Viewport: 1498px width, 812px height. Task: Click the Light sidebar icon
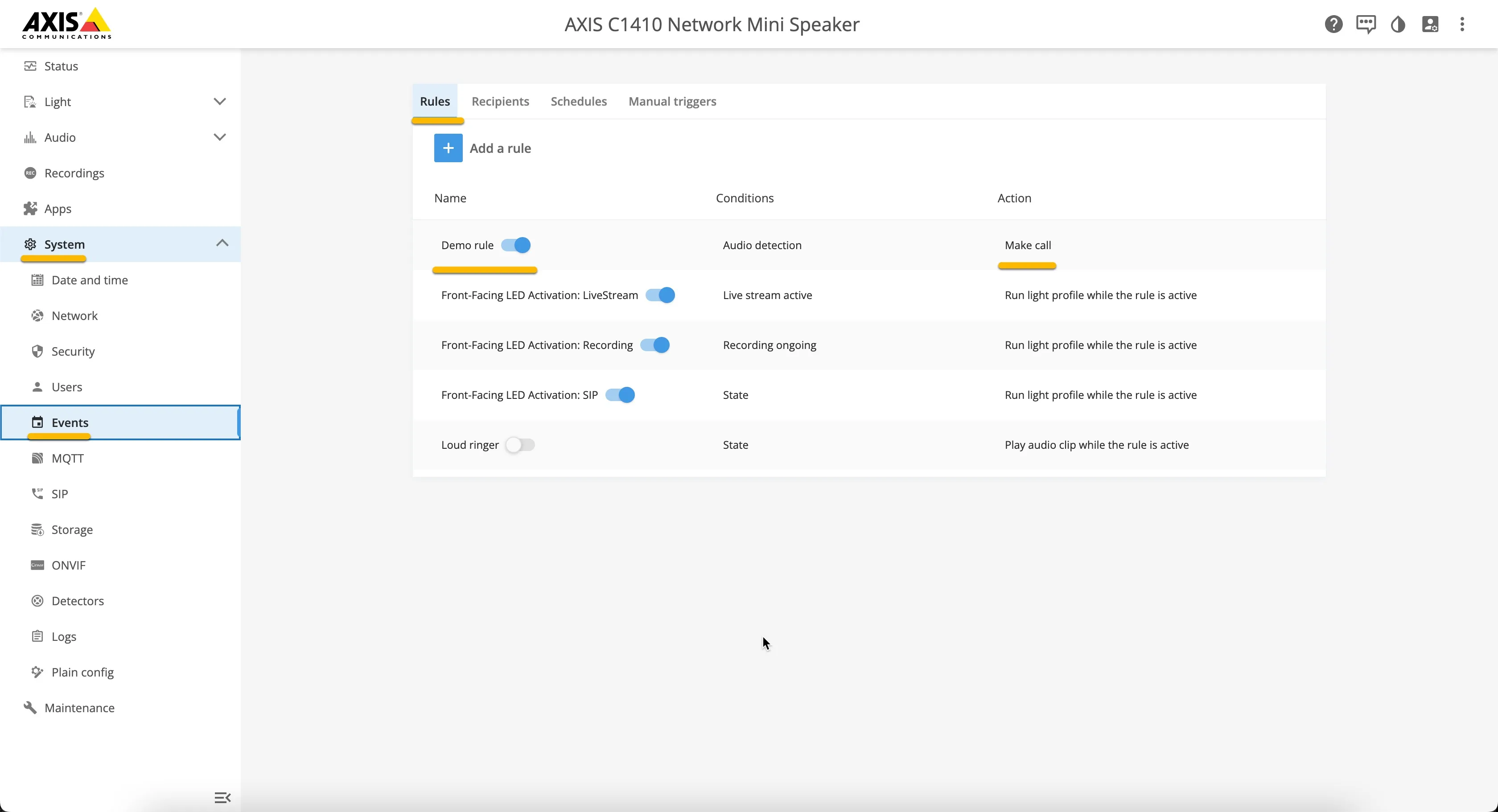(30, 102)
